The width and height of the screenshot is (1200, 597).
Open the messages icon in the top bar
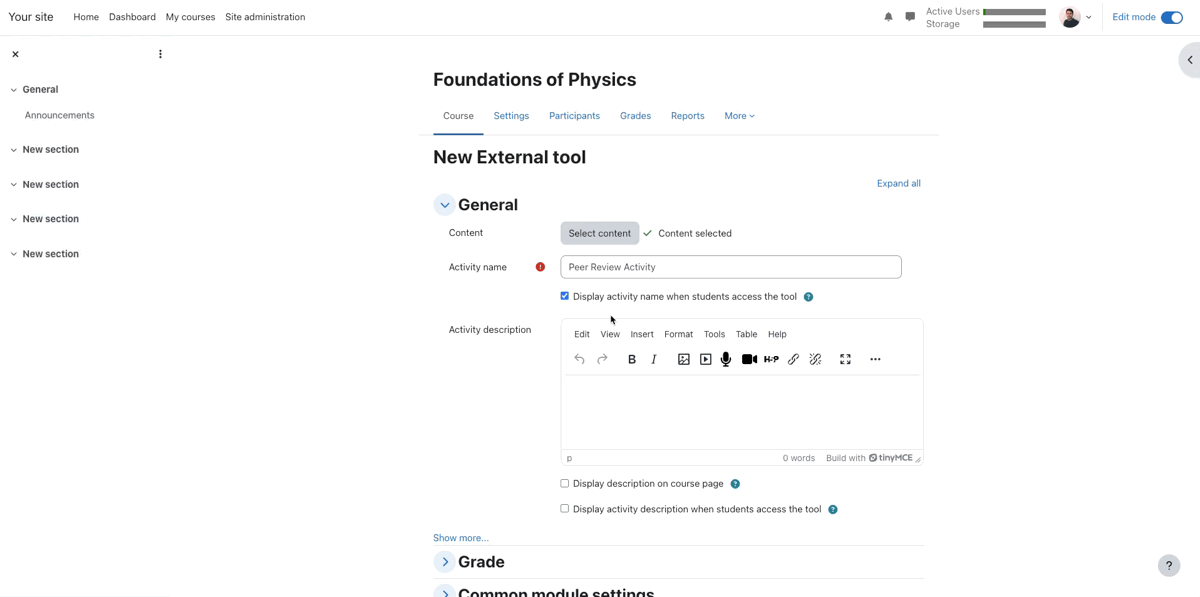pos(910,17)
